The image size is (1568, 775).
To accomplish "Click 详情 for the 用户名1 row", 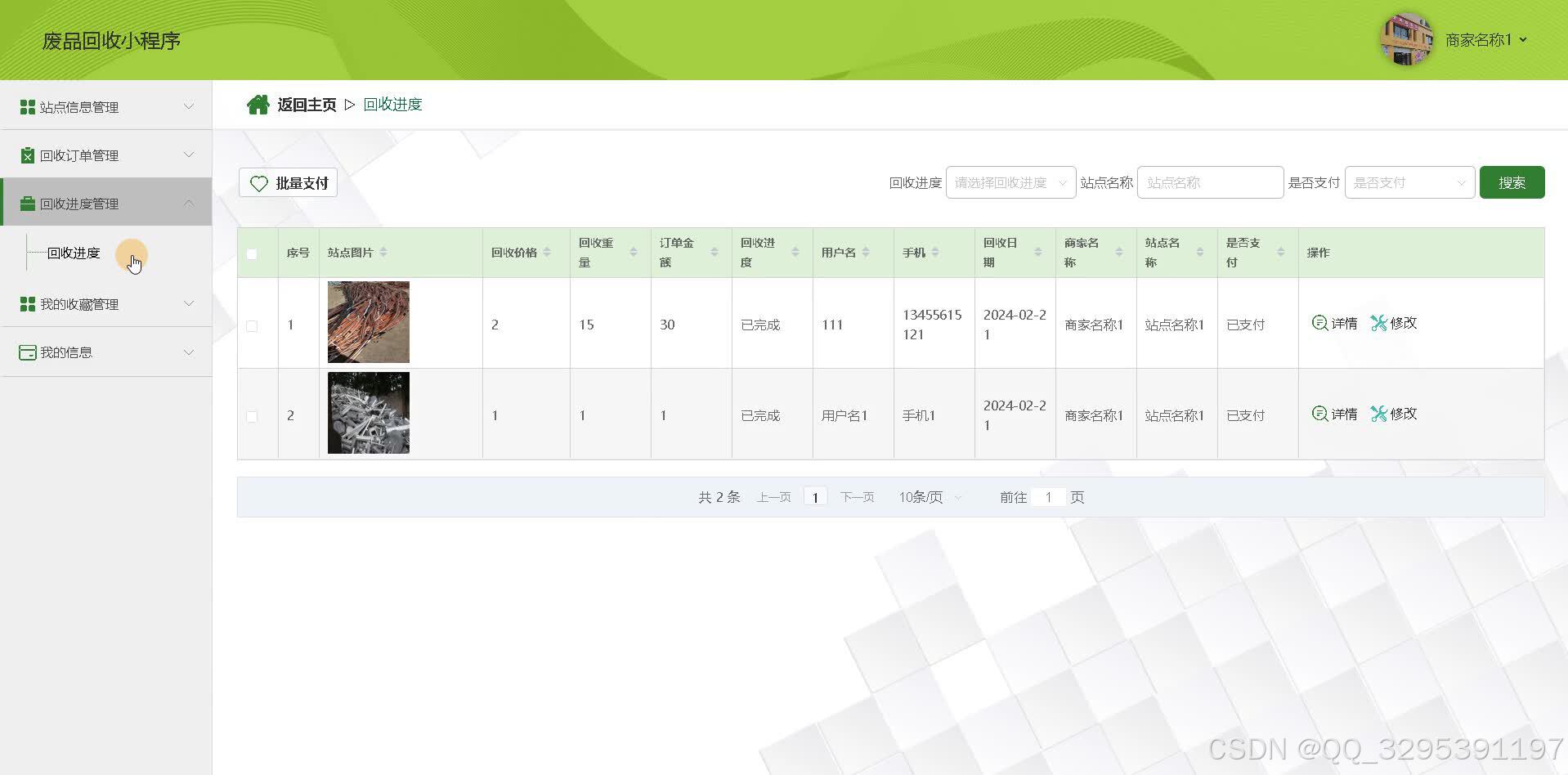I will point(1335,414).
